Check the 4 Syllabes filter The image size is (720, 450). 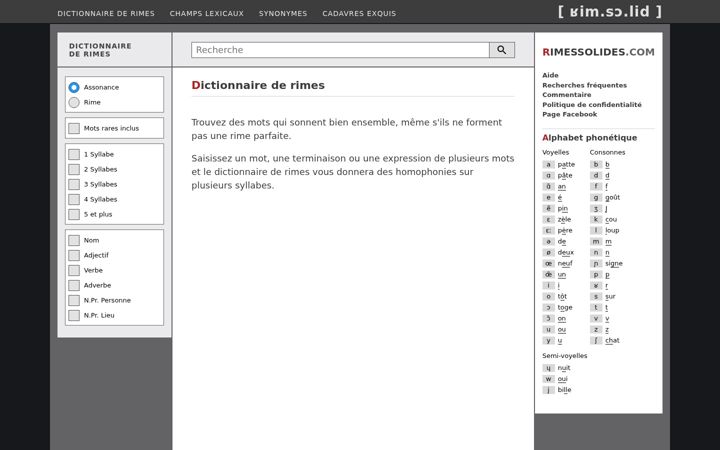pyautogui.click(x=74, y=199)
